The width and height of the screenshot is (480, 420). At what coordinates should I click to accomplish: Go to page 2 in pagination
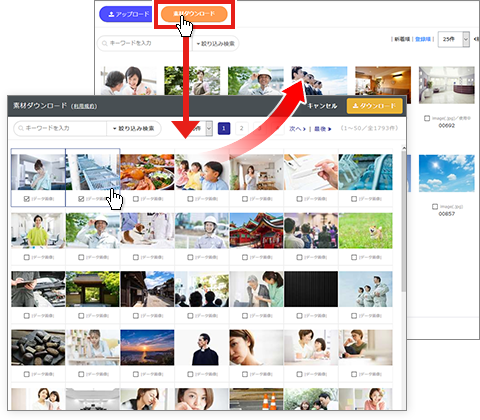(241, 128)
